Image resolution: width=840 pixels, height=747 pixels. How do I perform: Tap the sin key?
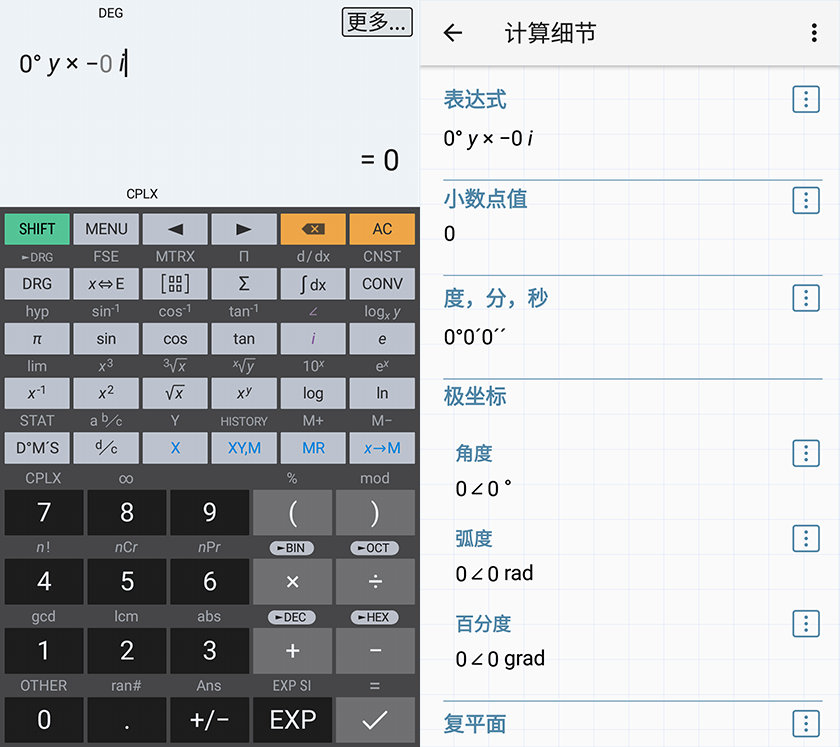106,339
